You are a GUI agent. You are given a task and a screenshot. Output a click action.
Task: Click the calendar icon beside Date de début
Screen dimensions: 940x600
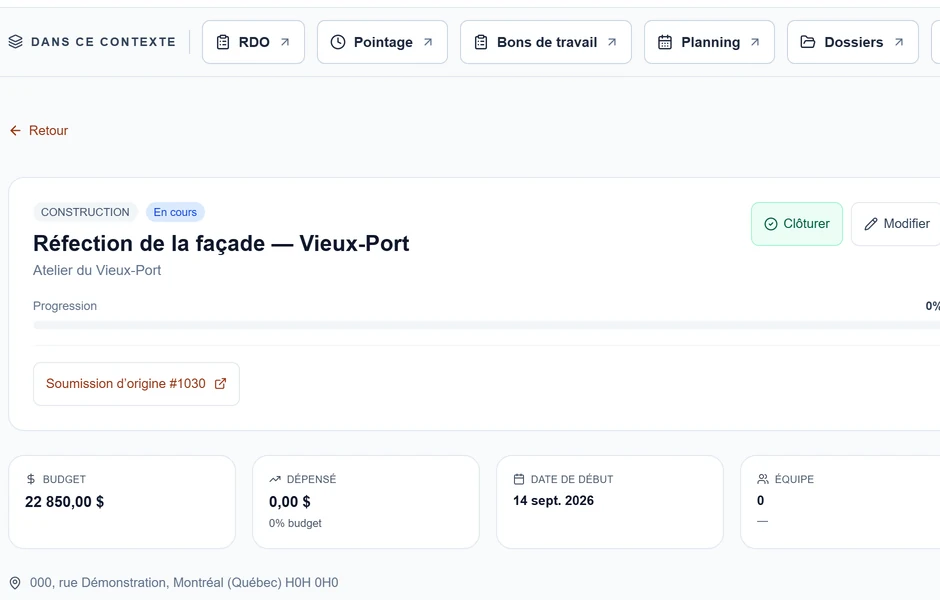click(x=519, y=479)
